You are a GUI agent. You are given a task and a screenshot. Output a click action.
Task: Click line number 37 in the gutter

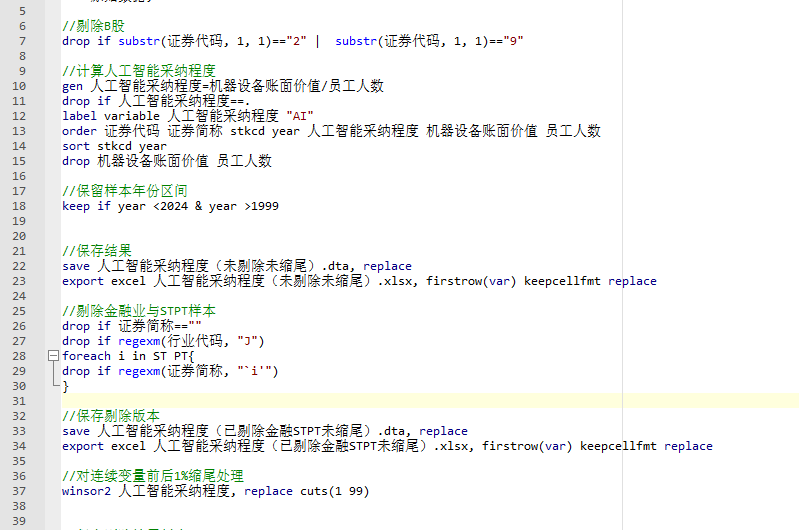click(21, 491)
